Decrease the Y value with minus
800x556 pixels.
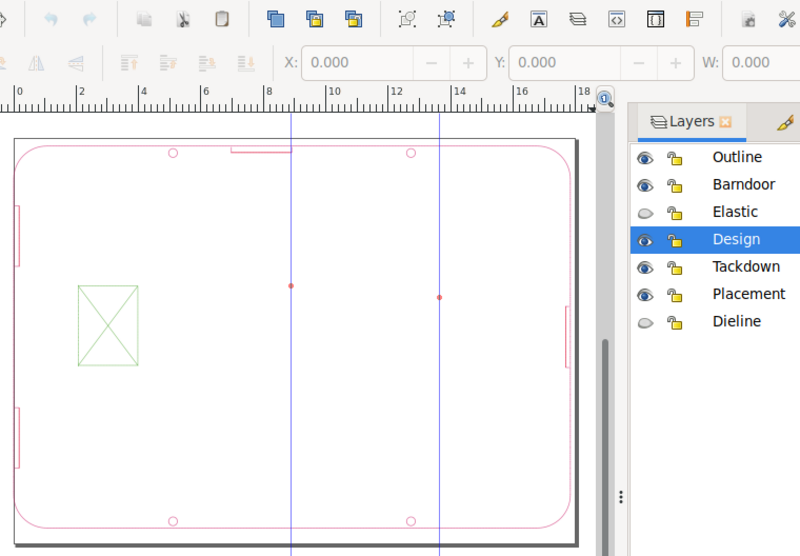(639, 63)
